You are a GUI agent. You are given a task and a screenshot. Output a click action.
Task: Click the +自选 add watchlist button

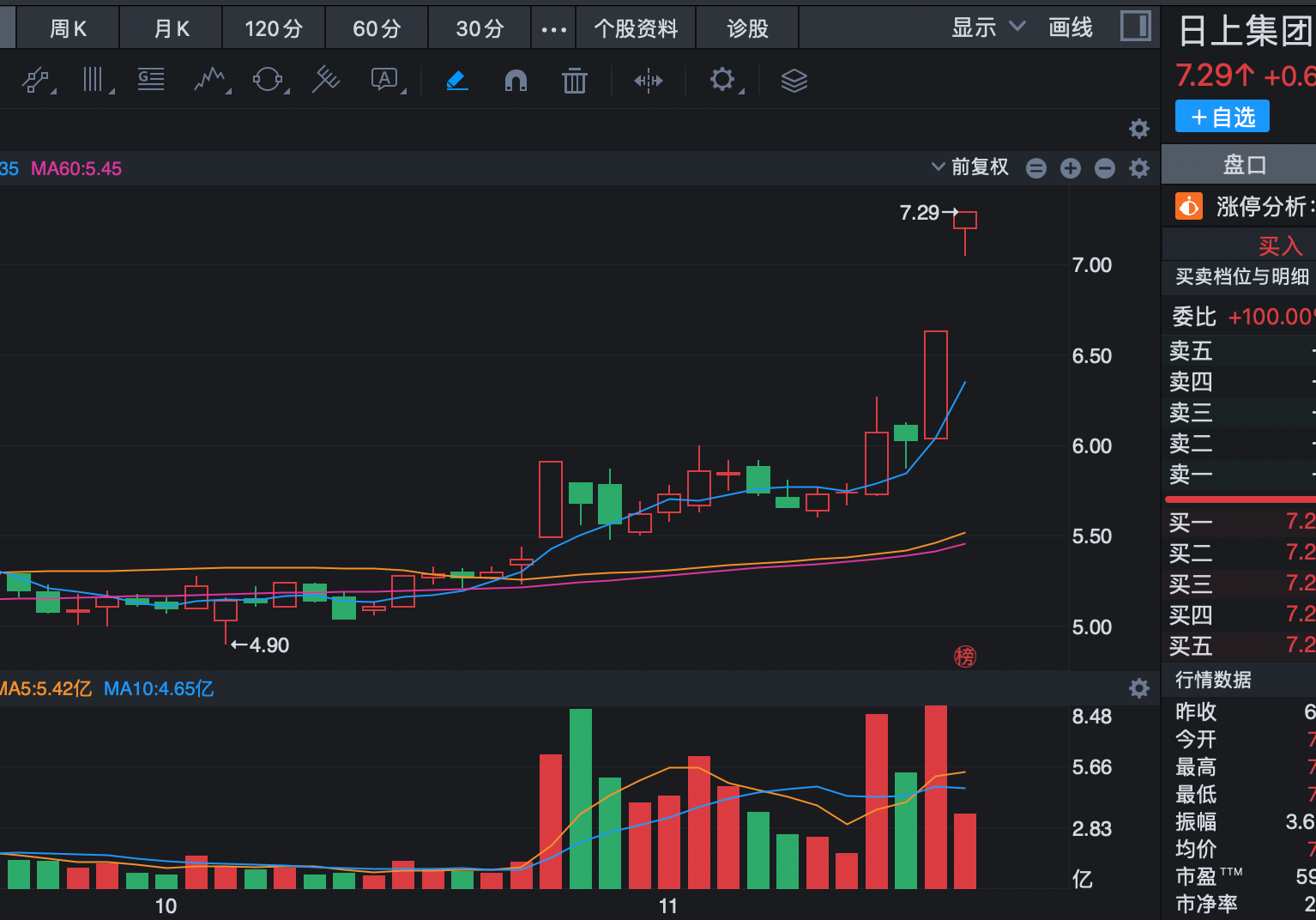click(1222, 116)
